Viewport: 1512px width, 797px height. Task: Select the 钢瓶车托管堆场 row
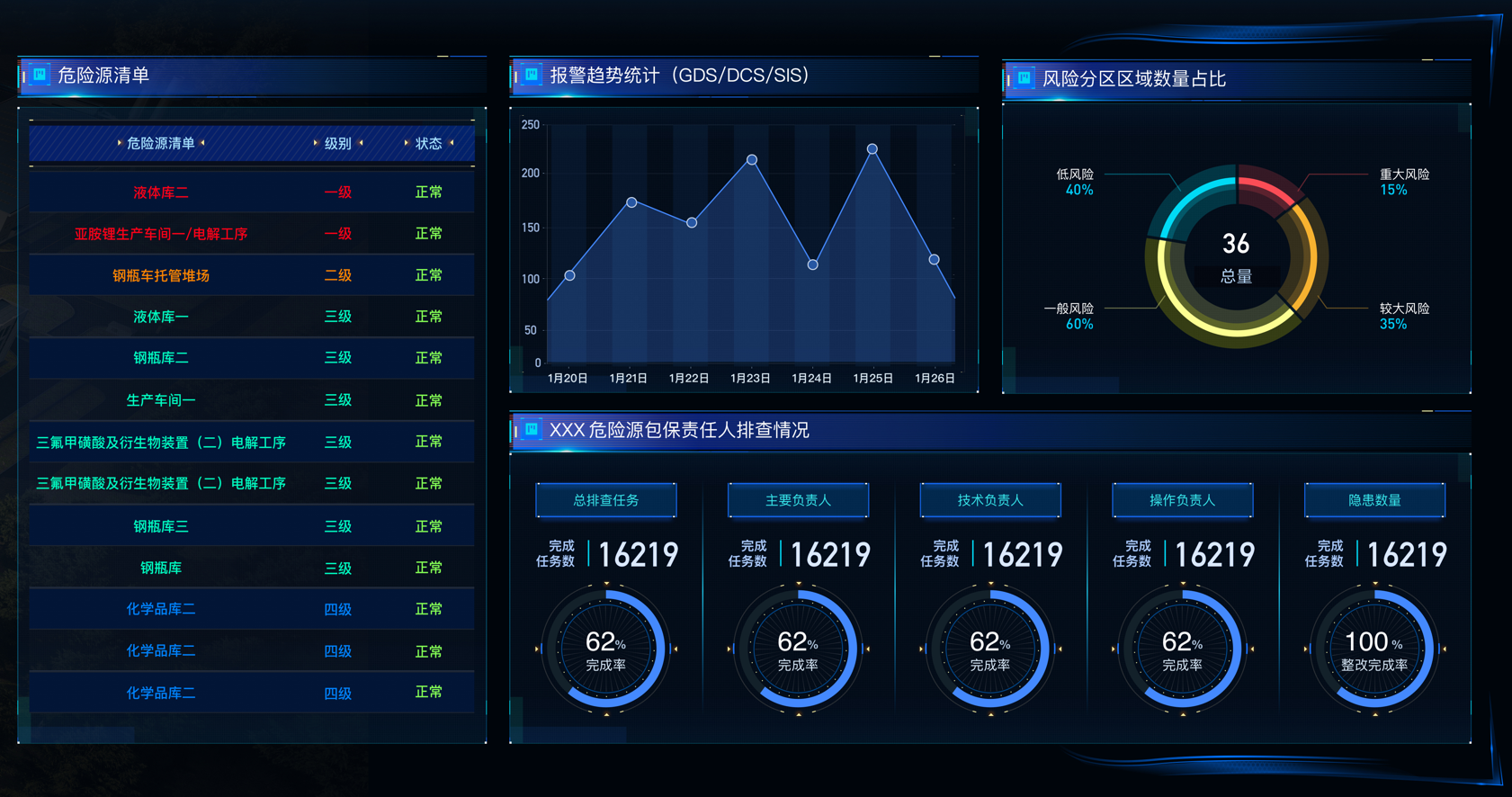pyautogui.click(x=252, y=275)
